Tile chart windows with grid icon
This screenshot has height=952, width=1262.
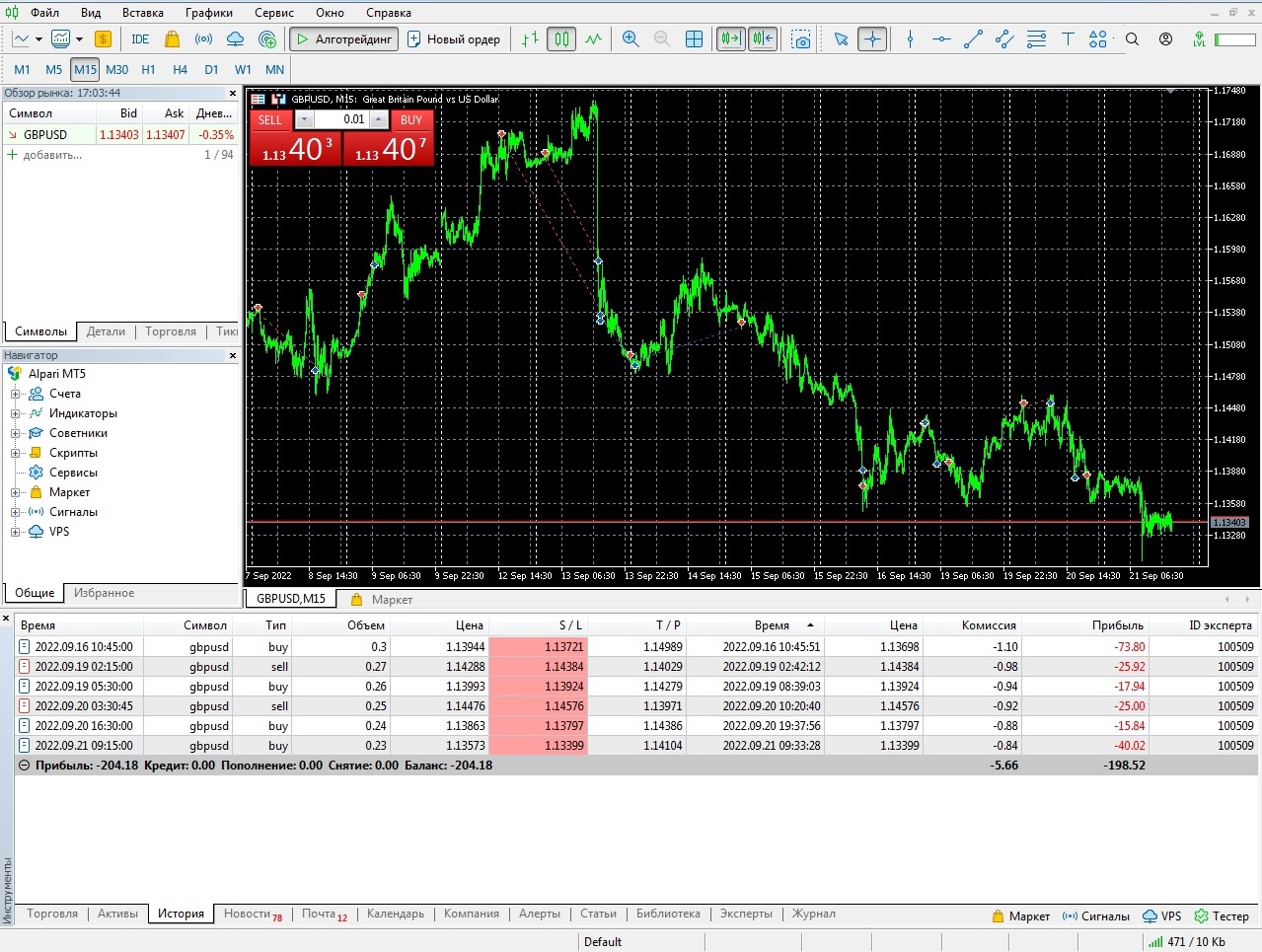[695, 39]
